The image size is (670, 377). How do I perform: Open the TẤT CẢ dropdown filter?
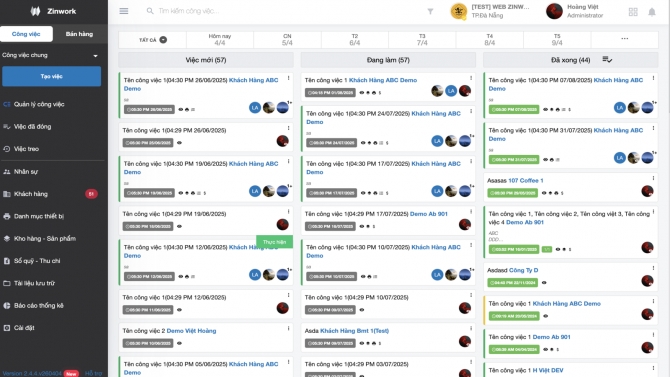point(153,40)
